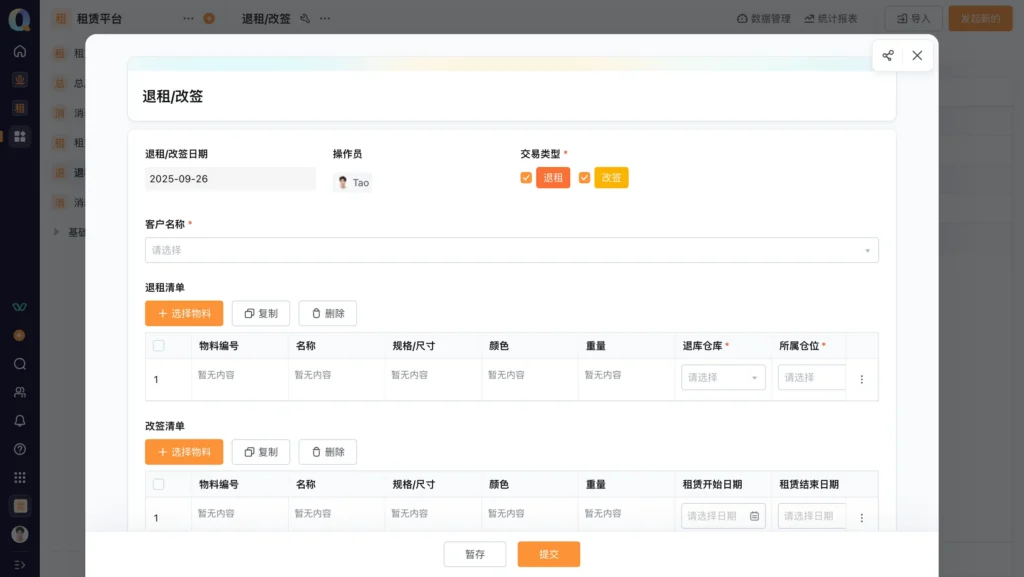Expand the 退库仓库 dropdown selector

pyautogui.click(x=723, y=378)
